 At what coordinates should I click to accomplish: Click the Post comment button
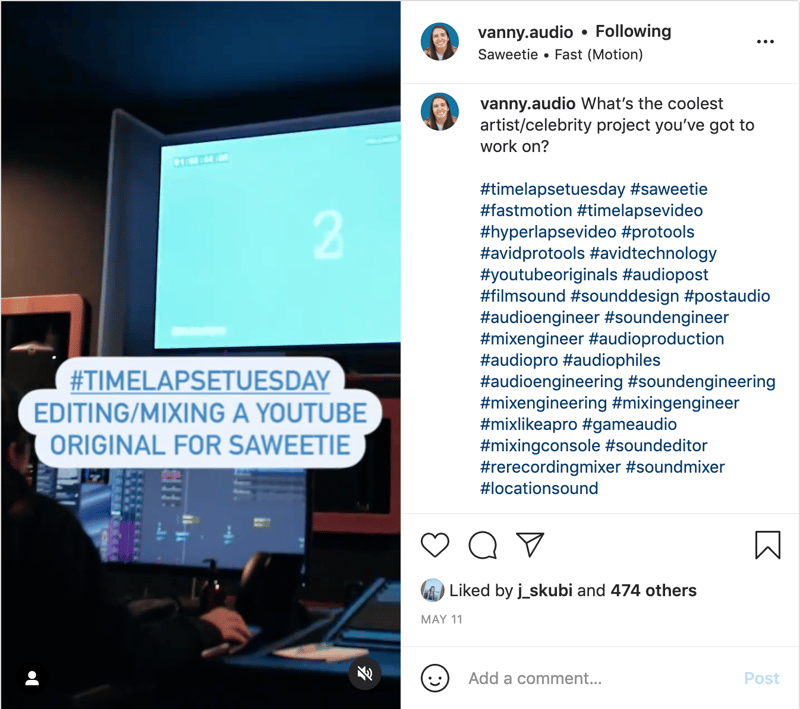[761, 678]
